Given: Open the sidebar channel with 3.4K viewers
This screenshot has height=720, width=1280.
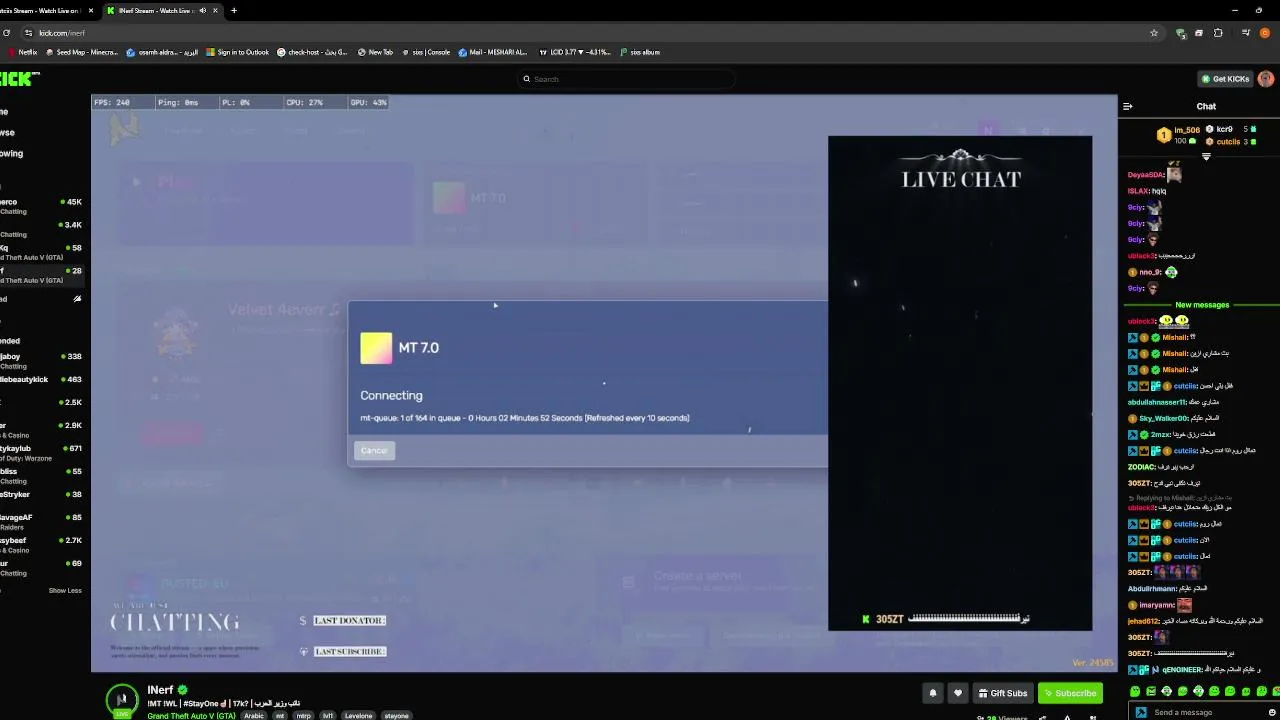Looking at the screenshot, I should pyautogui.click(x=41, y=229).
